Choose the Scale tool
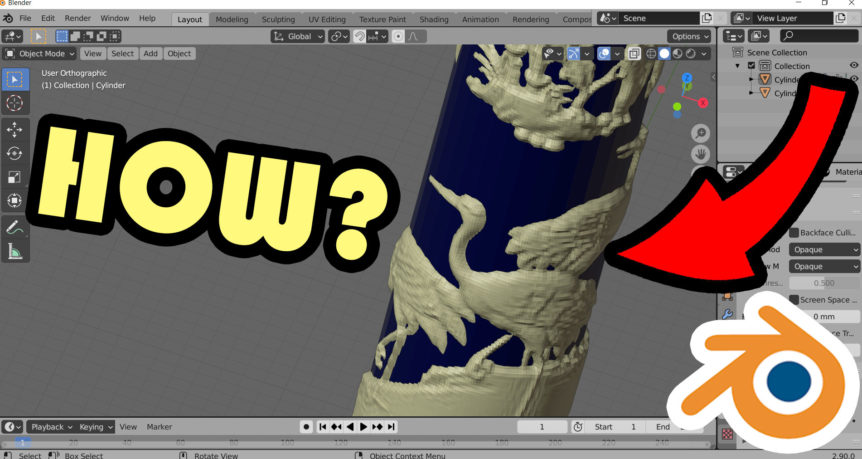The width and height of the screenshot is (862, 459). tap(15, 177)
